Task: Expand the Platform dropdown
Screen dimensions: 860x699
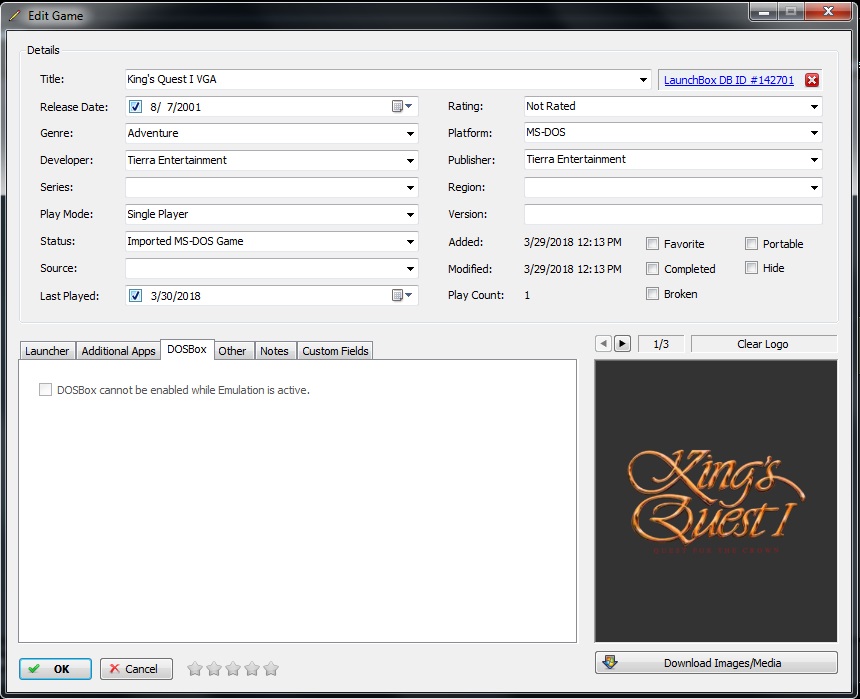Action: coord(814,133)
